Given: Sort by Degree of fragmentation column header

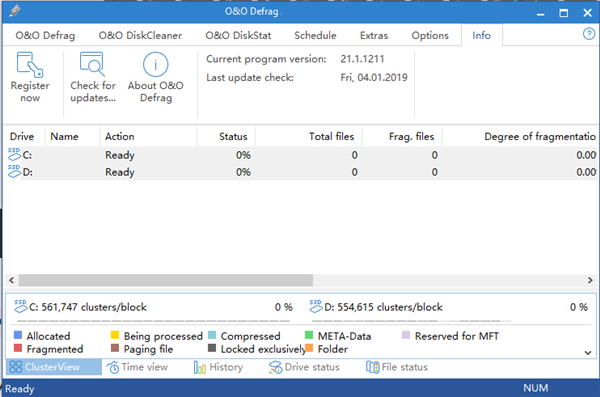Looking at the screenshot, I should pyautogui.click(x=520, y=137).
